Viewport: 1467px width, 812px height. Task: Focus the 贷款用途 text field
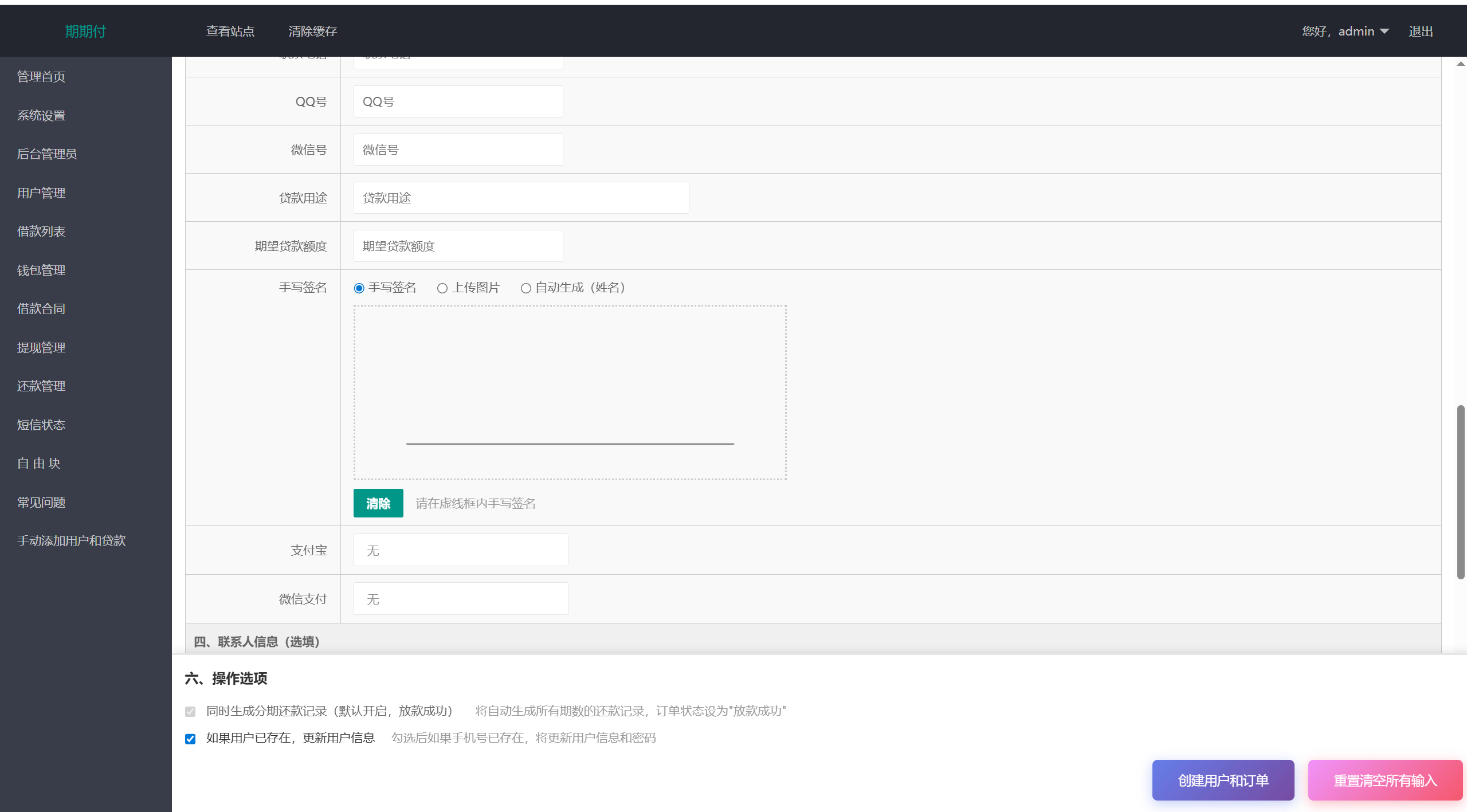pyautogui.click(x=521, y=198)
